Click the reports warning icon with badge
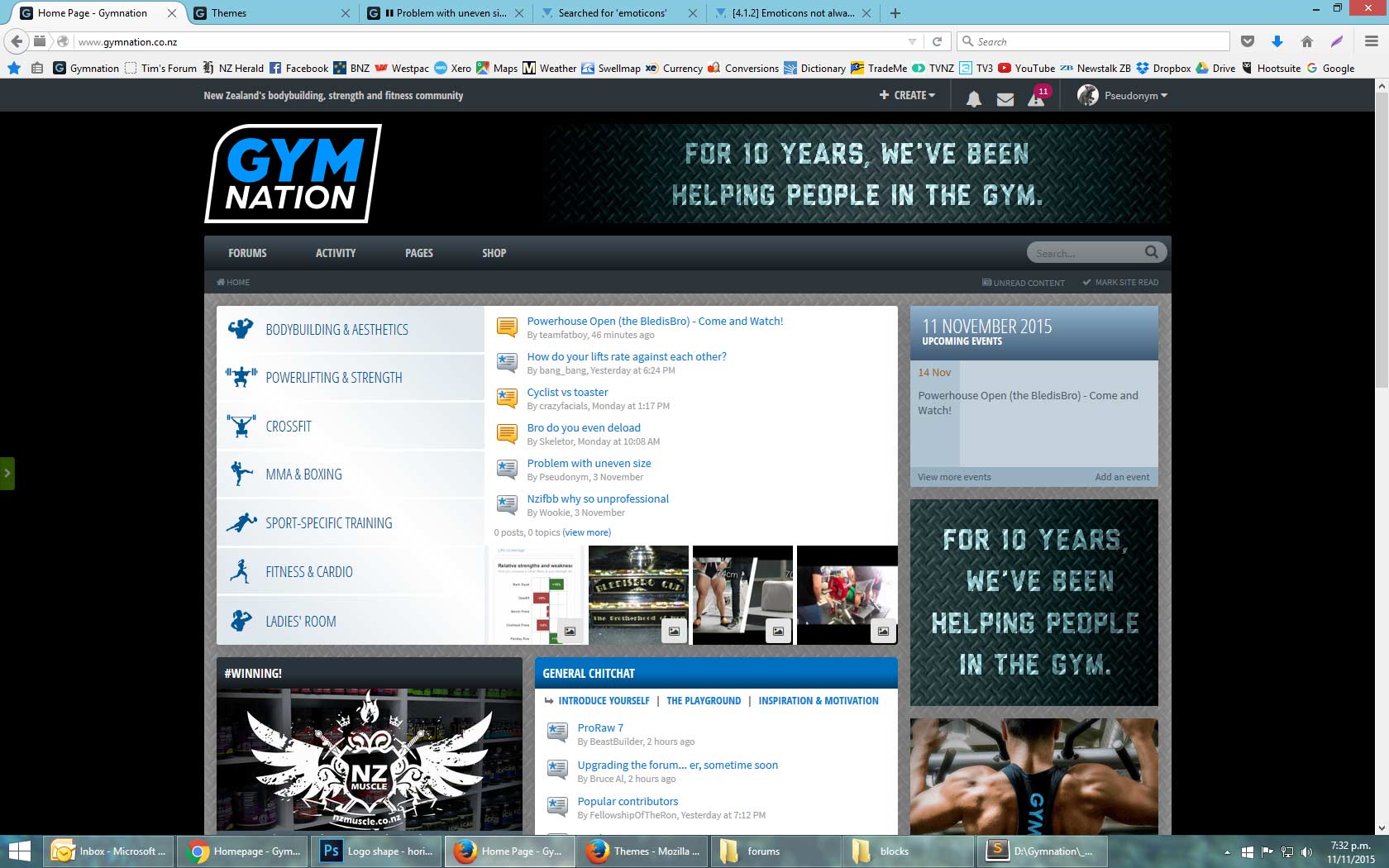Screen dimensions: 1389x868 pos(1036,99)
